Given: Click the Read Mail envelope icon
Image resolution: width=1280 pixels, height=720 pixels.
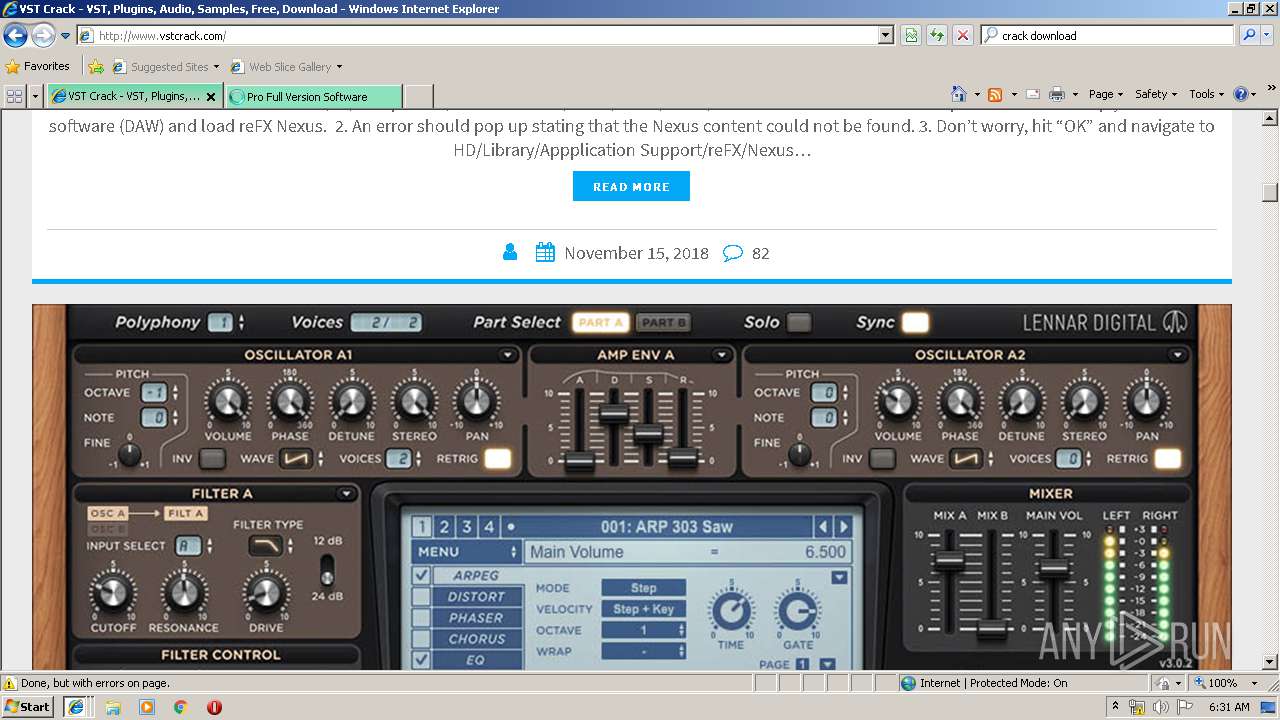Looking at the screenshot, I should [x=1033, y=94].
